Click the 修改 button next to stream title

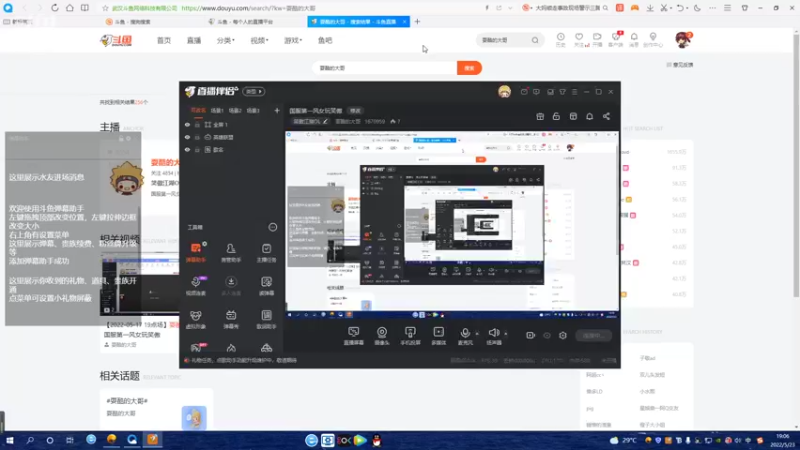click(355, 111)
